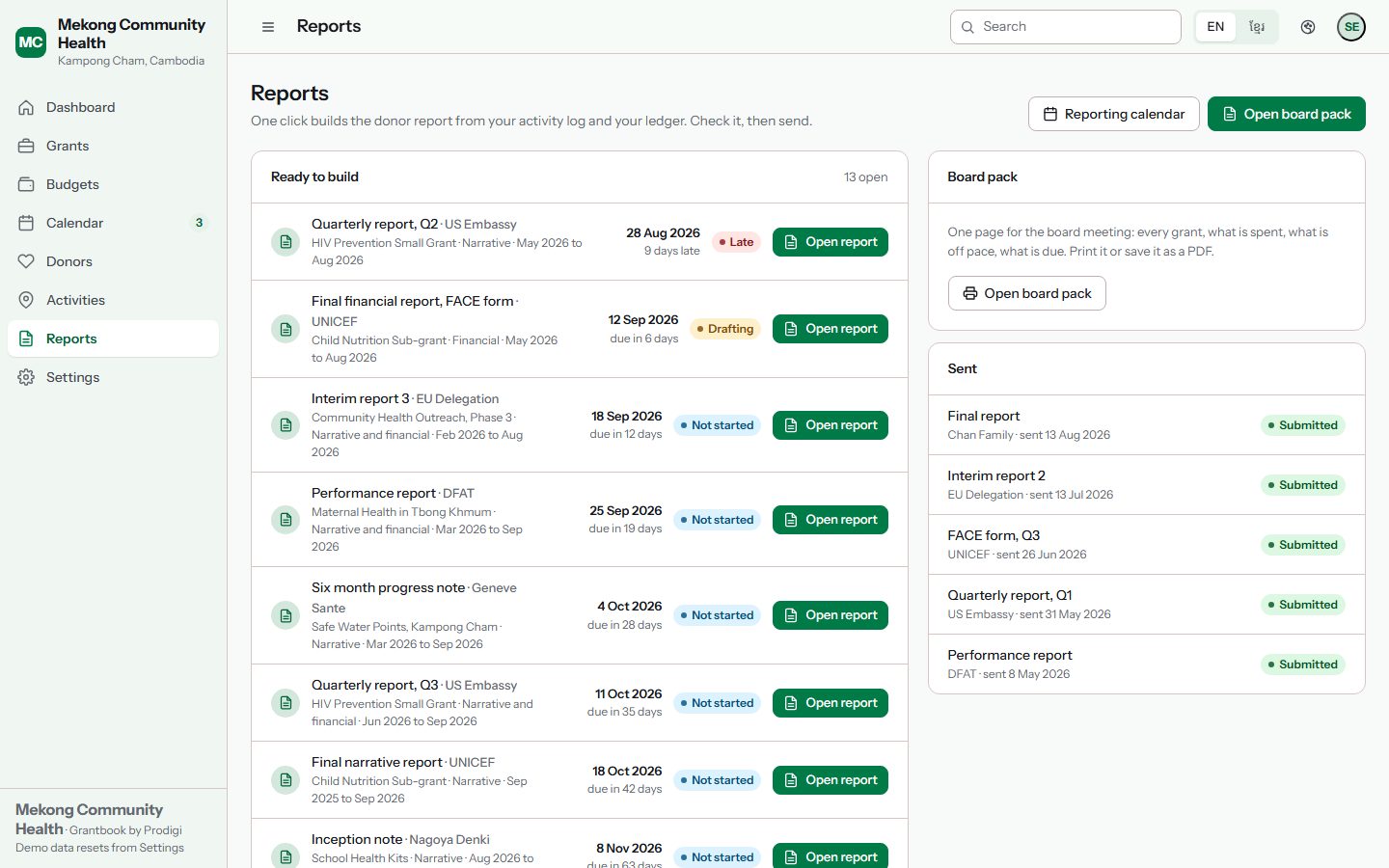
Task: Click document icon of Quarterly report, Q2
Action: (x=286, y=242)
